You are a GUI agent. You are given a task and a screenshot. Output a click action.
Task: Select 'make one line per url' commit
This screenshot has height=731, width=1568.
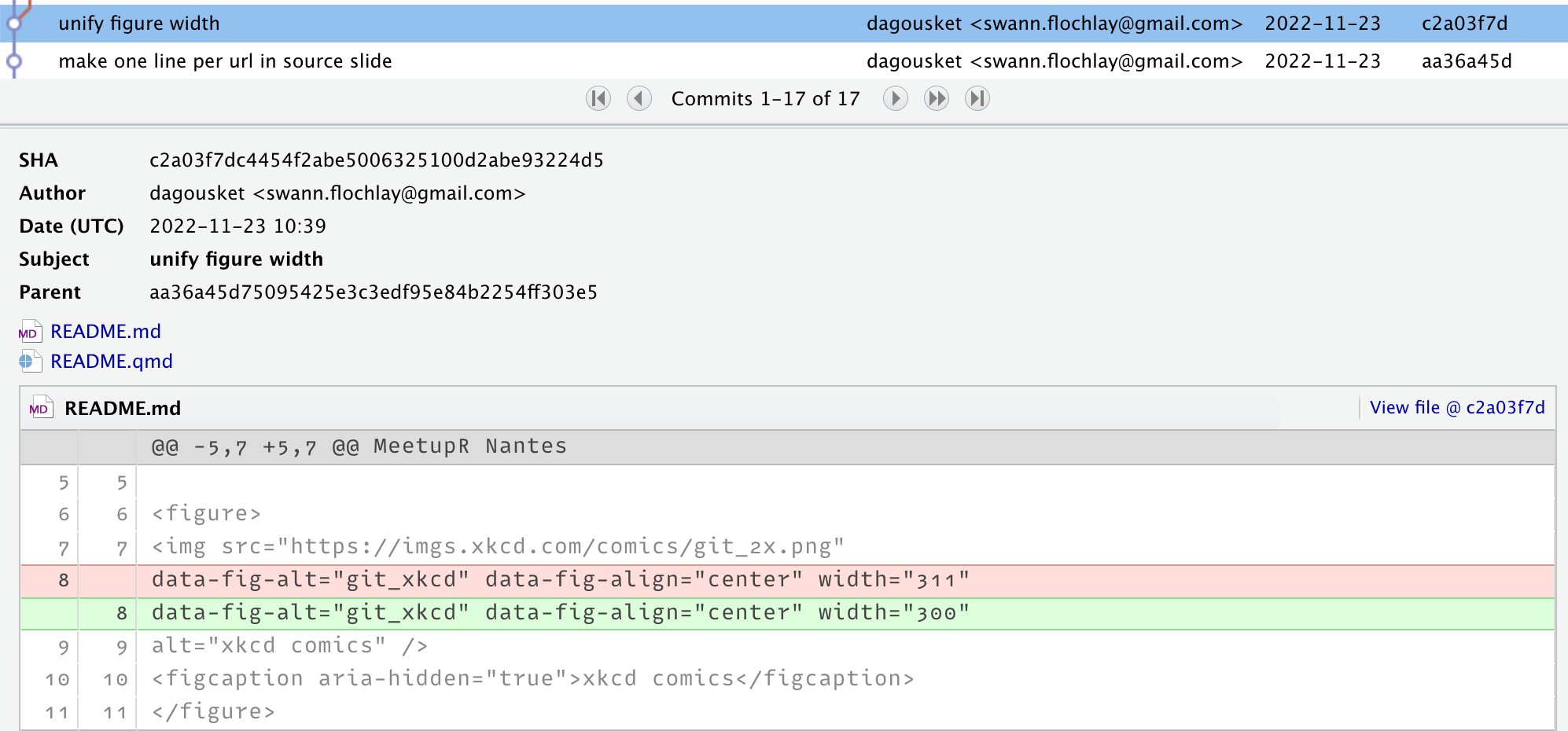225,61
